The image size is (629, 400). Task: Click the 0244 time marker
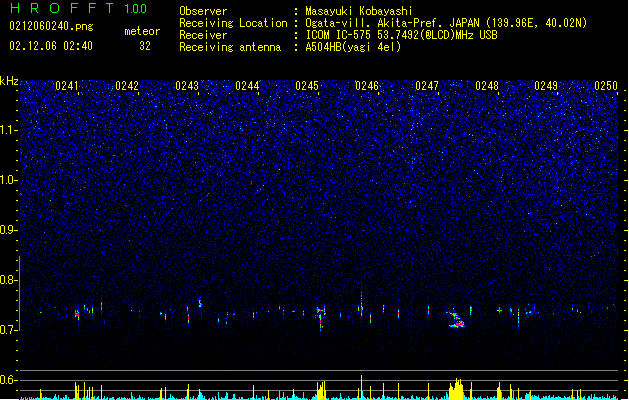tap(247, 86)
